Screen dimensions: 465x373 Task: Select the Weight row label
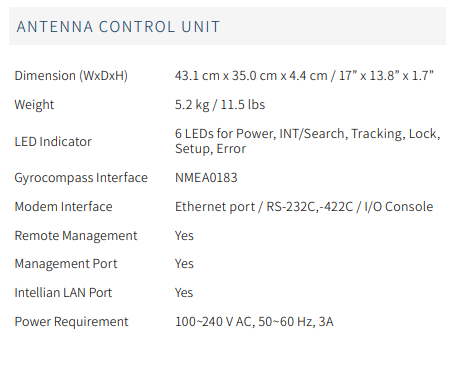34,105
